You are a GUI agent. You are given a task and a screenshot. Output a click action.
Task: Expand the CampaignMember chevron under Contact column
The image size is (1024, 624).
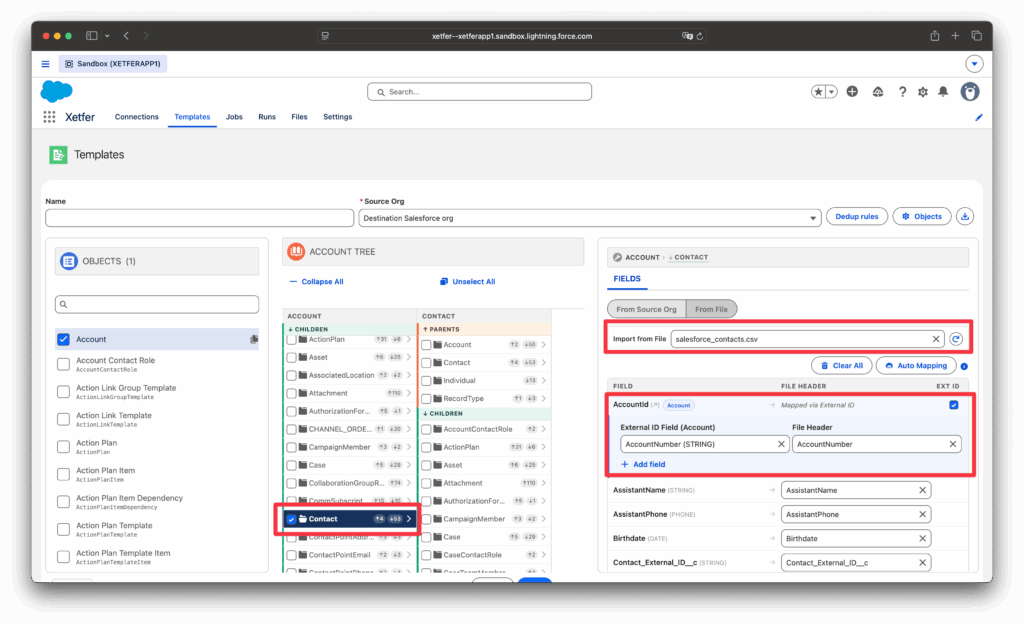[543, 519]
